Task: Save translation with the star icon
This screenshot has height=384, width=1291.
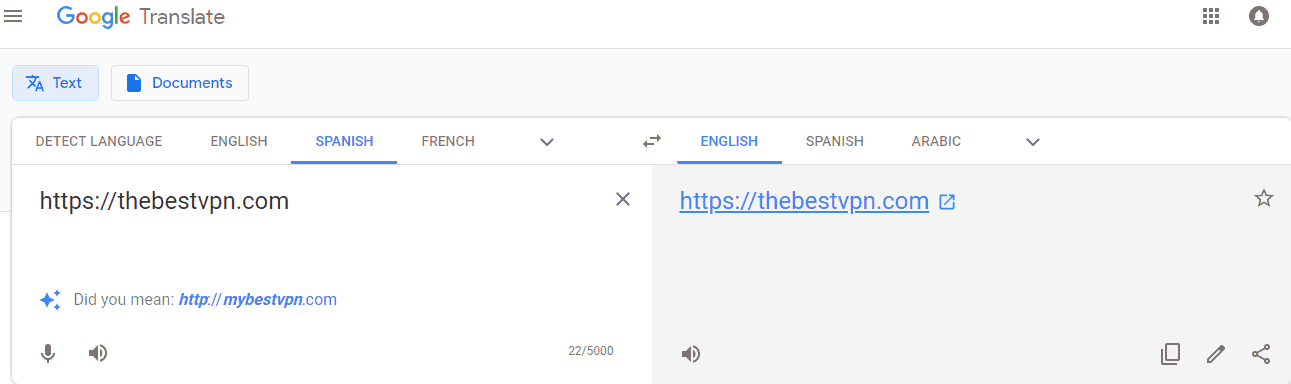Action: [x=1264, y=198]
